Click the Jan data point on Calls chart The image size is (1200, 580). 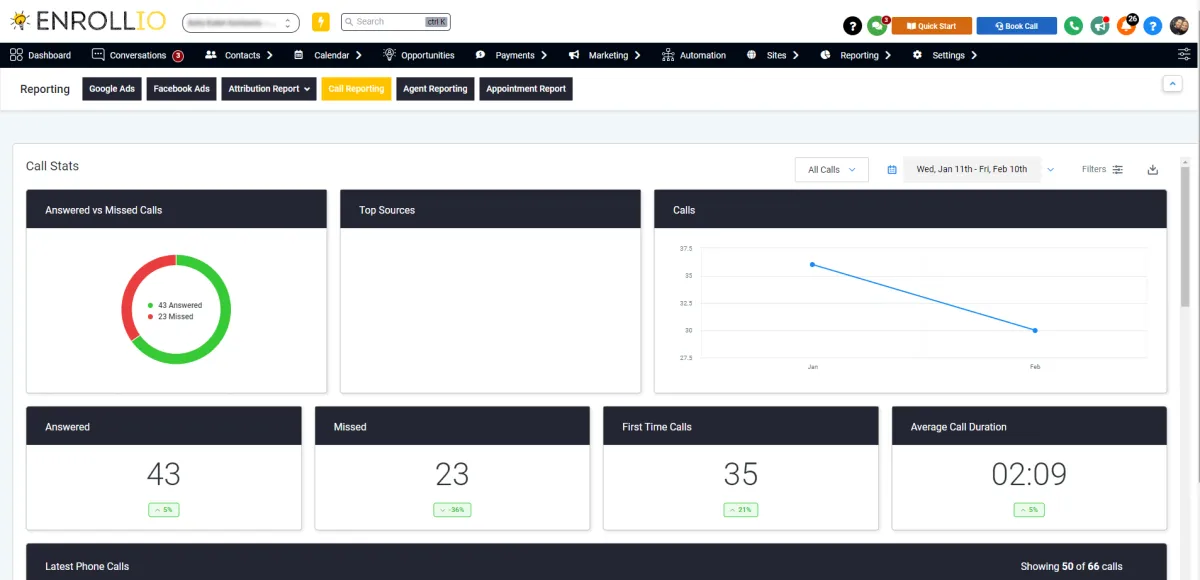[x=812, y=265]
